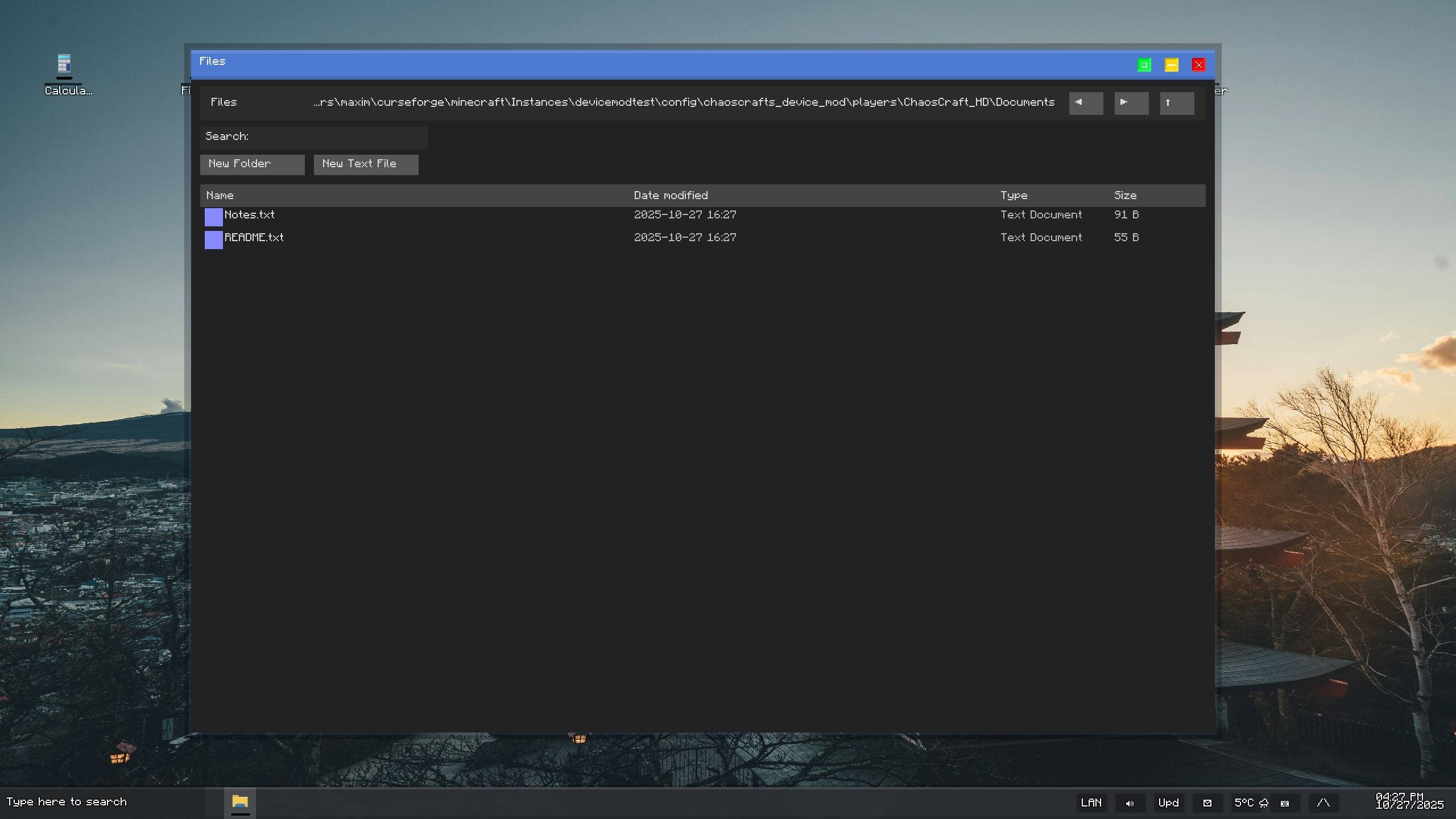
Task: Open the volume speaker tray icon
Action: tap(1130, 803)
